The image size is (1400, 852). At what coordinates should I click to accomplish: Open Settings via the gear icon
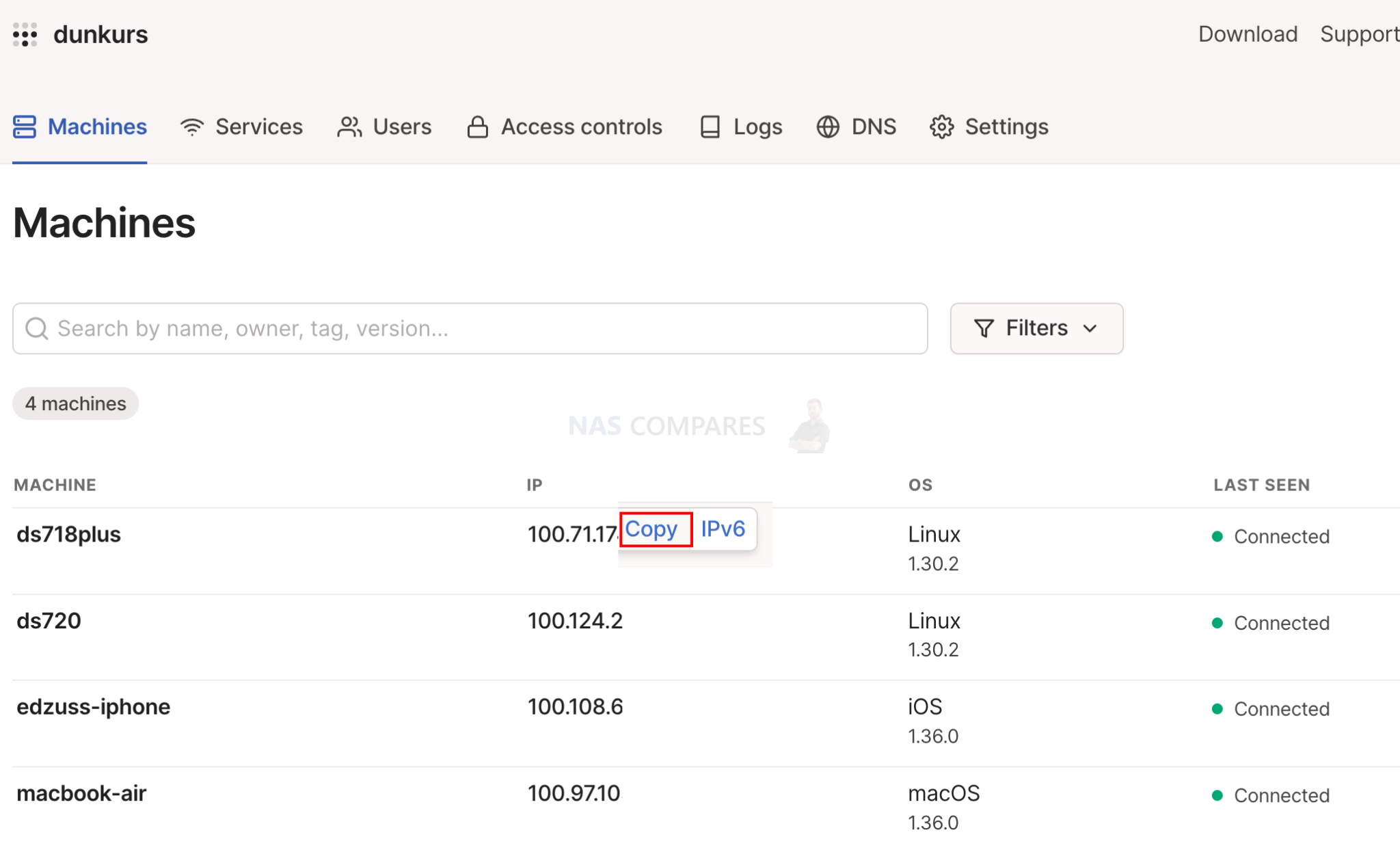pos(942,127)
